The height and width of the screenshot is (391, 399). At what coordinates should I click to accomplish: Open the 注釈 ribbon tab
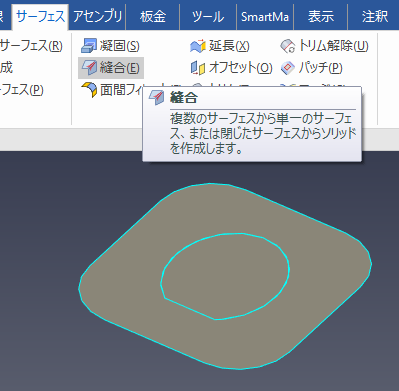point(375,16)
